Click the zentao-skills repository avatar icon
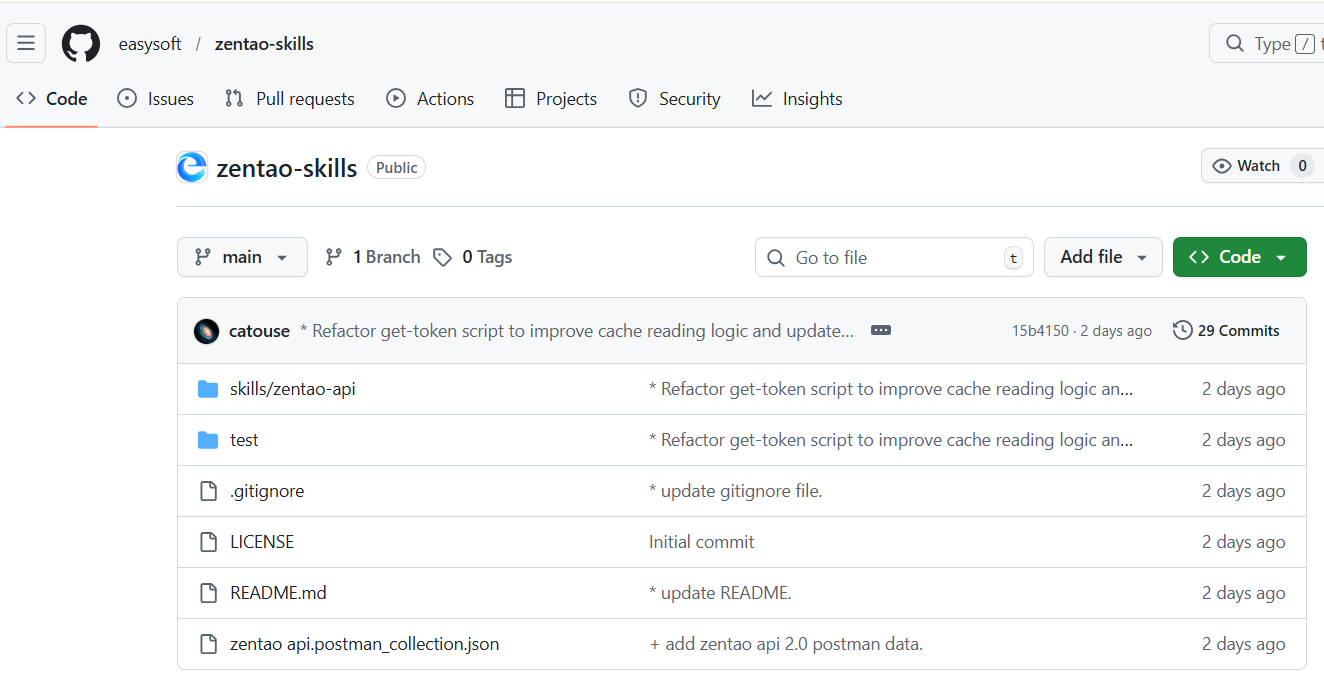Screen dimensions: 1324x688 [x=192, y=167]
